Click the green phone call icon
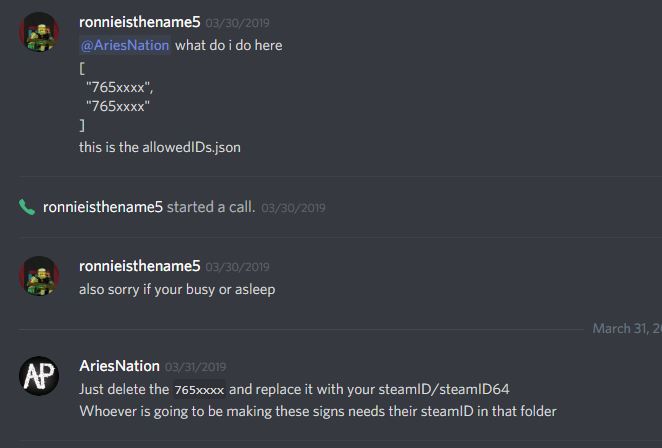Viewport: 662px width, 448px height. [x=27, y=207]
